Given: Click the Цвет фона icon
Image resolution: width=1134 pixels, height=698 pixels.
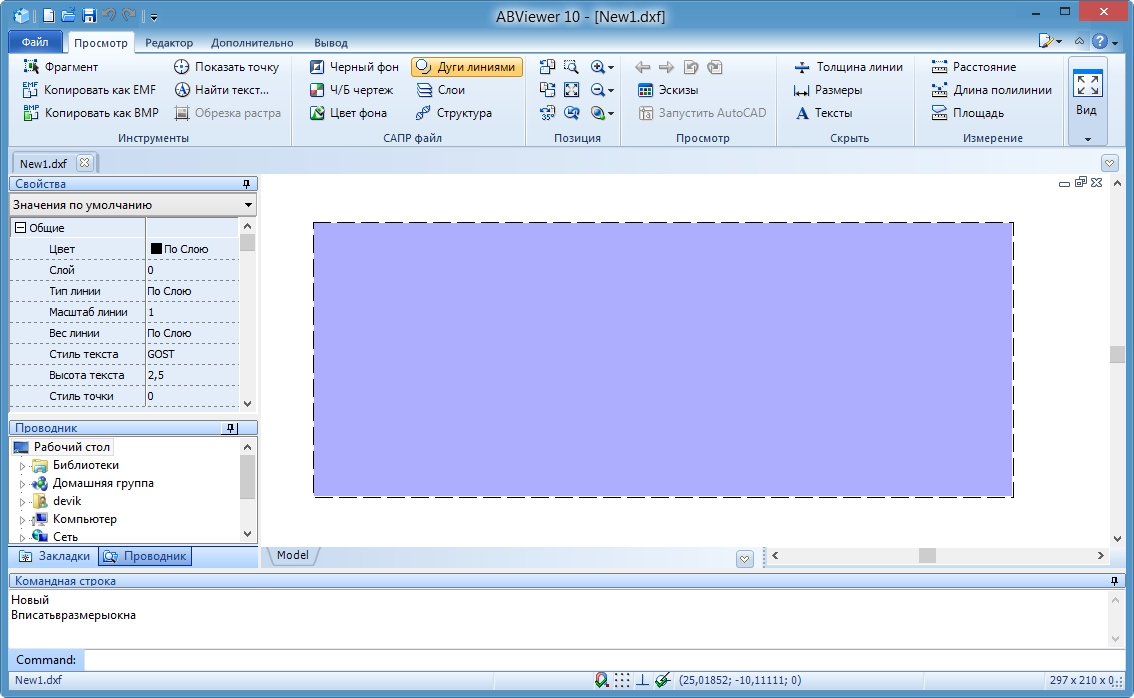Looking at the screenshot, I should (x=317, y=113).
